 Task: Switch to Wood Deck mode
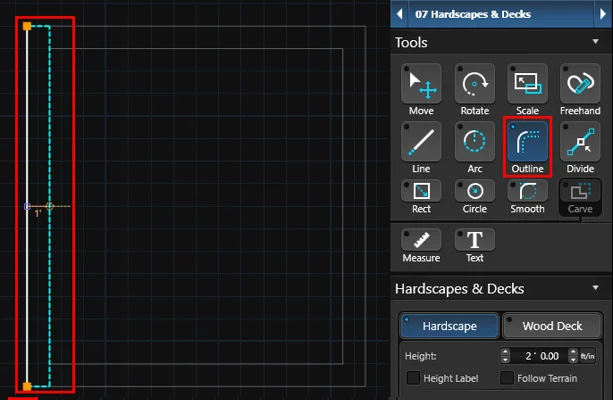point(551,326)
